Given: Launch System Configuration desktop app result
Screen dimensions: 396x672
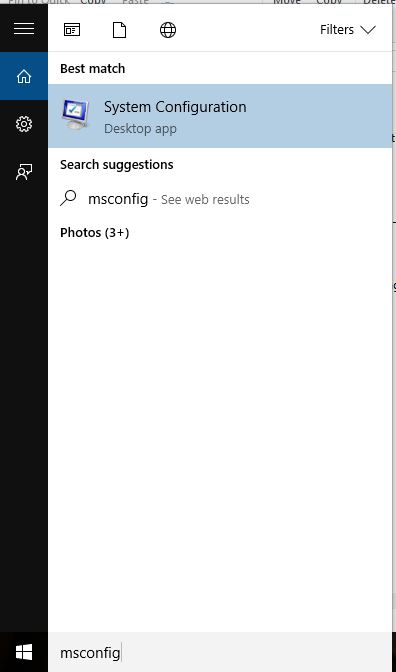Looking at the screenshot, I should tap(220, 116).
